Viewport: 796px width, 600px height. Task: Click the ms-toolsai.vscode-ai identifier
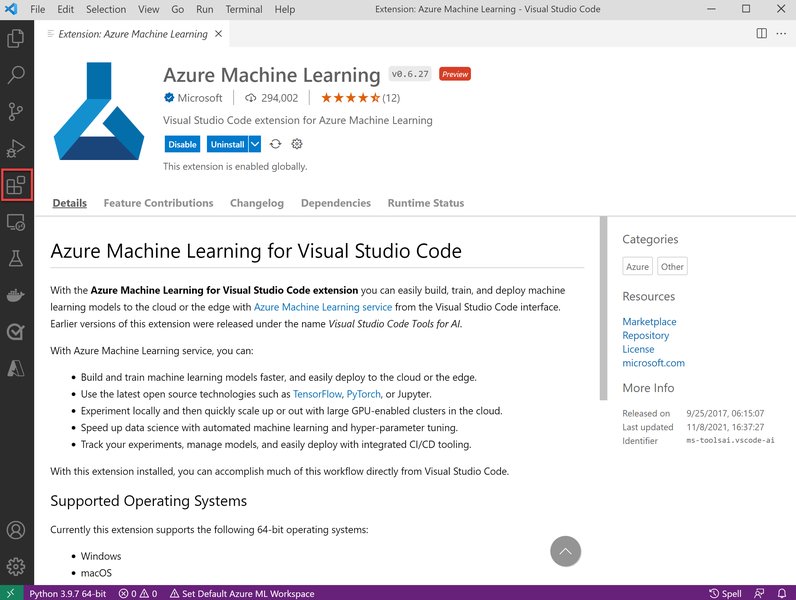point(730,440)
